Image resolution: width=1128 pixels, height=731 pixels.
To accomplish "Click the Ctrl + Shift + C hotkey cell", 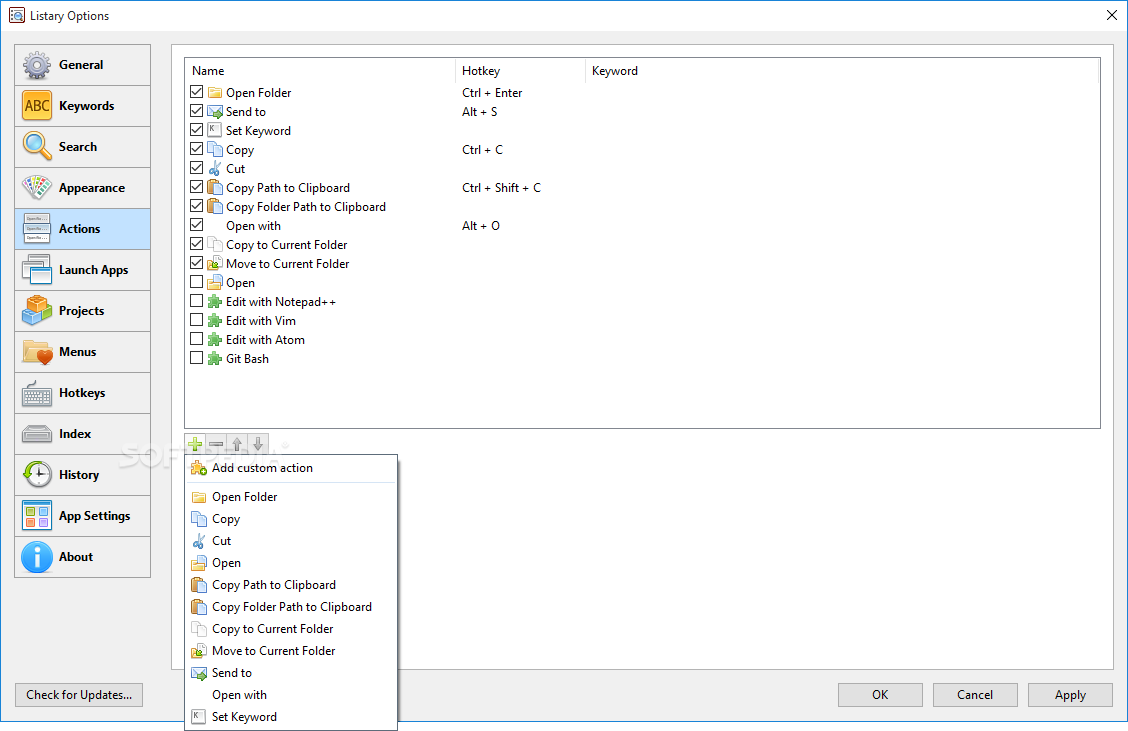I will tap(501, 188).
